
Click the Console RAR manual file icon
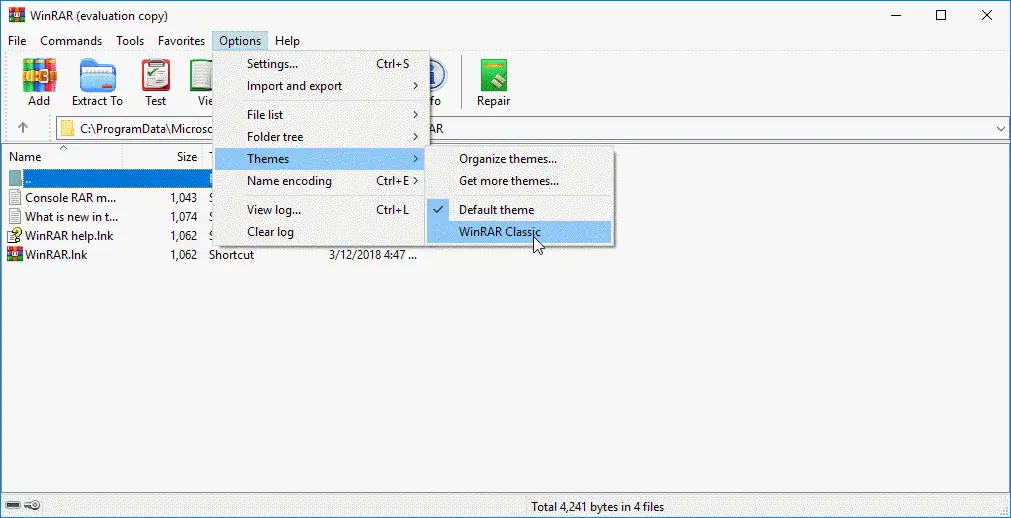click(15, 197)
